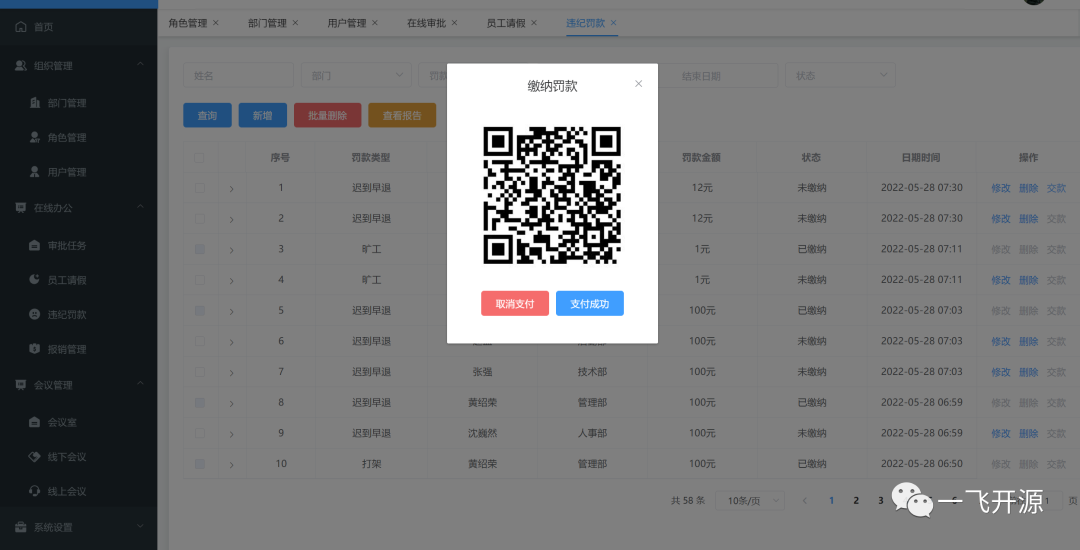Click the 会议管理 section icon

tap(21, 385)
